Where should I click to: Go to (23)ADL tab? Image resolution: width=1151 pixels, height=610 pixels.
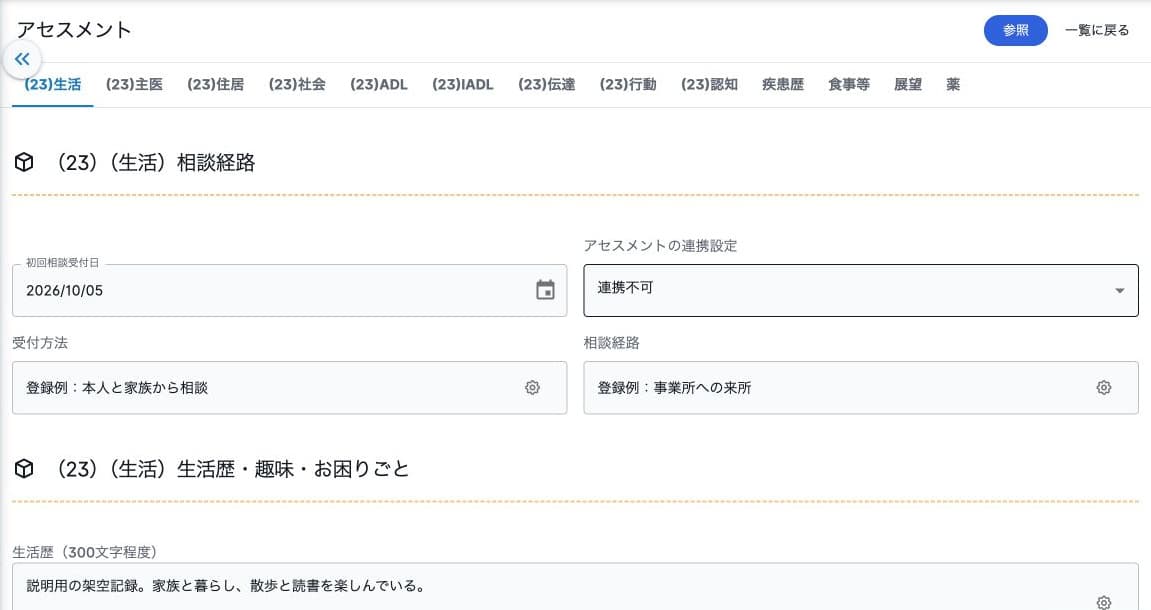[x=379, y=84]
